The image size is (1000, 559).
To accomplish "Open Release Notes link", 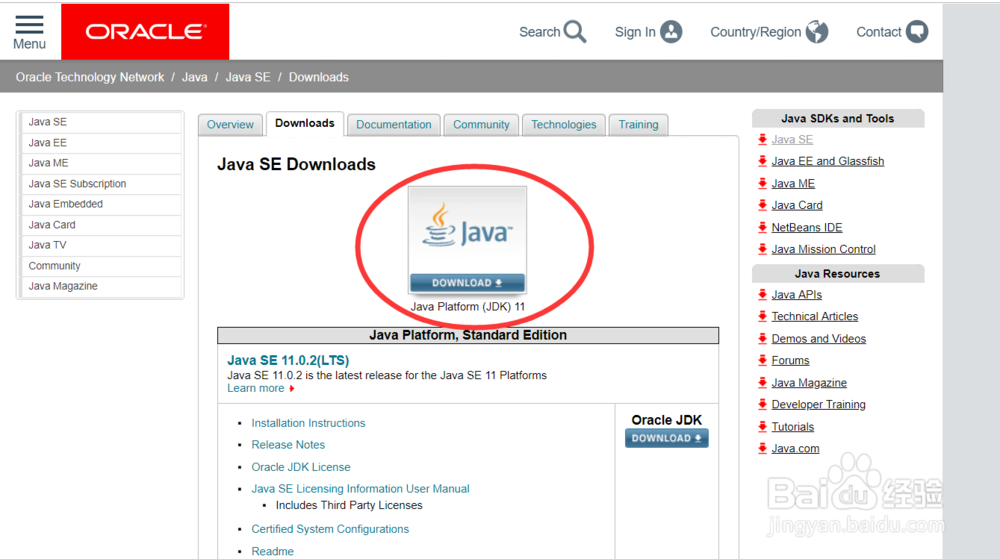I will point(288,445).
